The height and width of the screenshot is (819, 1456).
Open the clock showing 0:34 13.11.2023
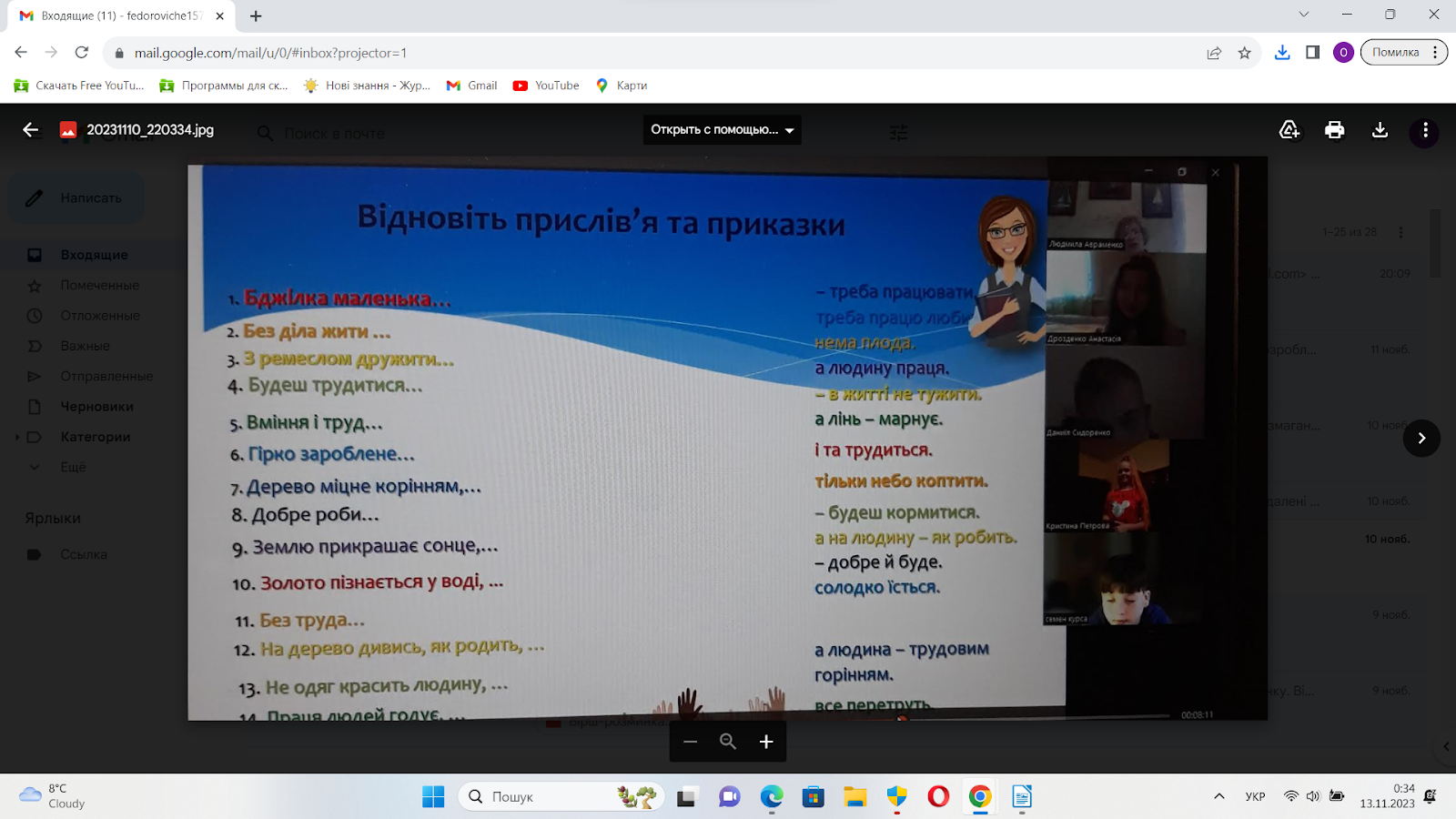click(x=1388, y=796)
